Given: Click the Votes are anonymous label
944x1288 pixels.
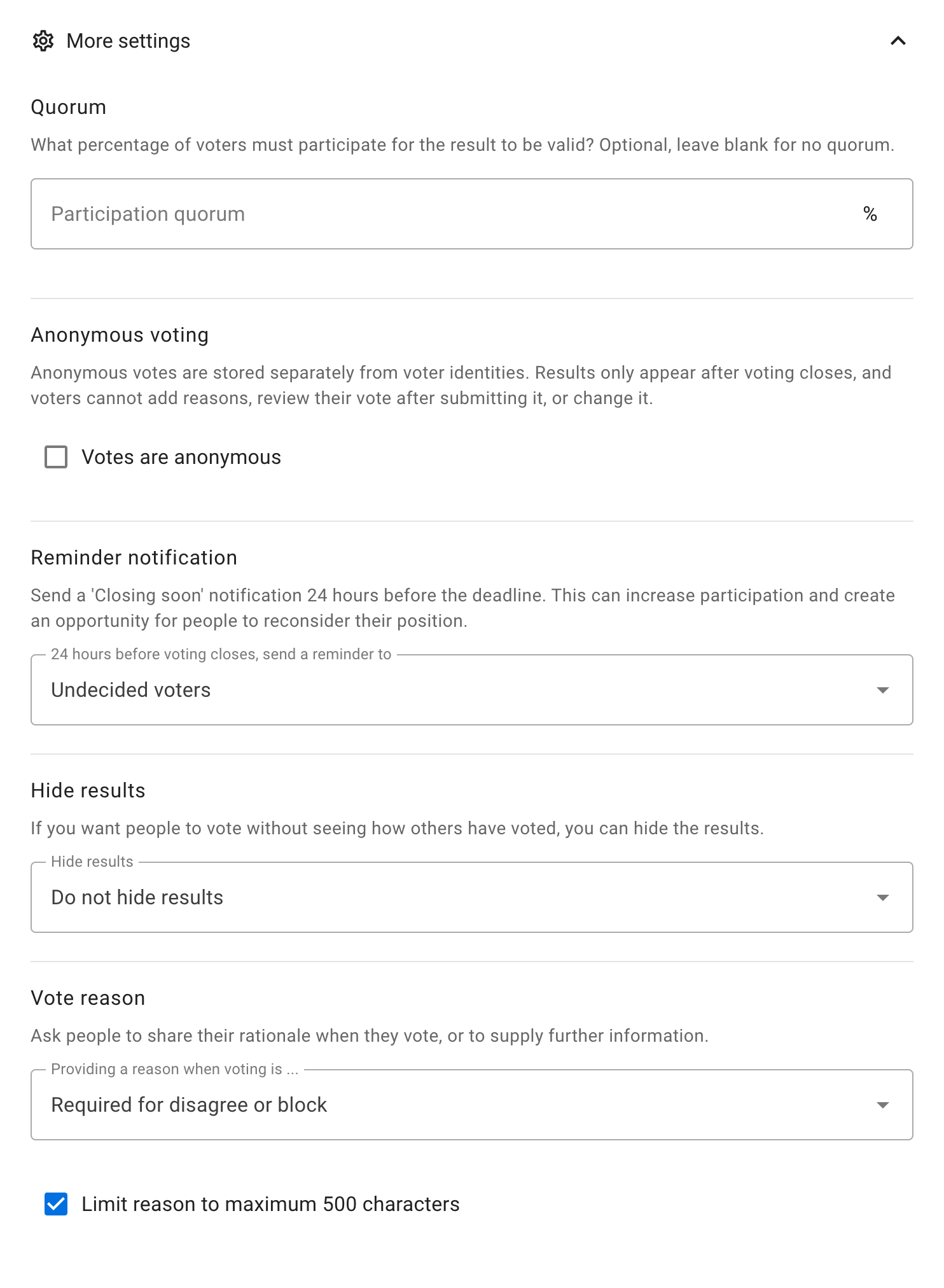Looking at the screenshot, I should [181, 457].
